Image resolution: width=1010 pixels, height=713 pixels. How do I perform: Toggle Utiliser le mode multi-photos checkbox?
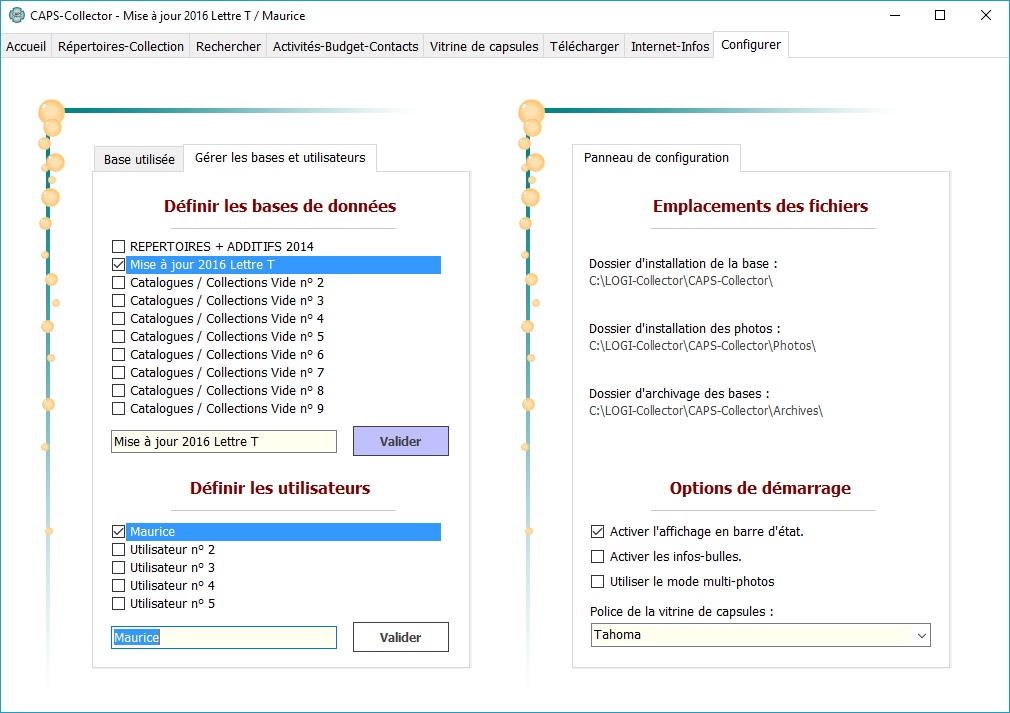(x=598, y=582)
